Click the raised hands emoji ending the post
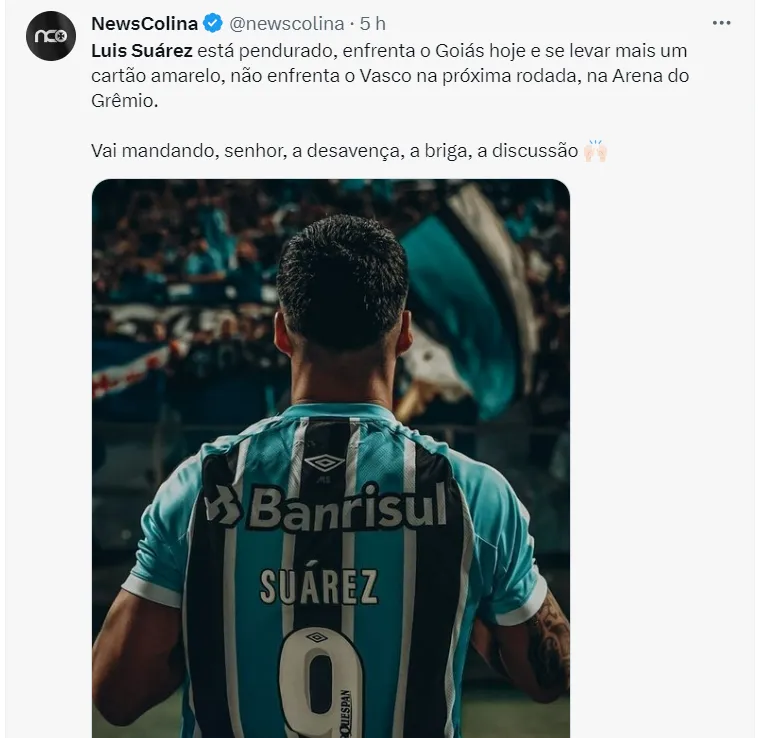The width and height of the screenshot is (758, 738). (x=595, y=150)
